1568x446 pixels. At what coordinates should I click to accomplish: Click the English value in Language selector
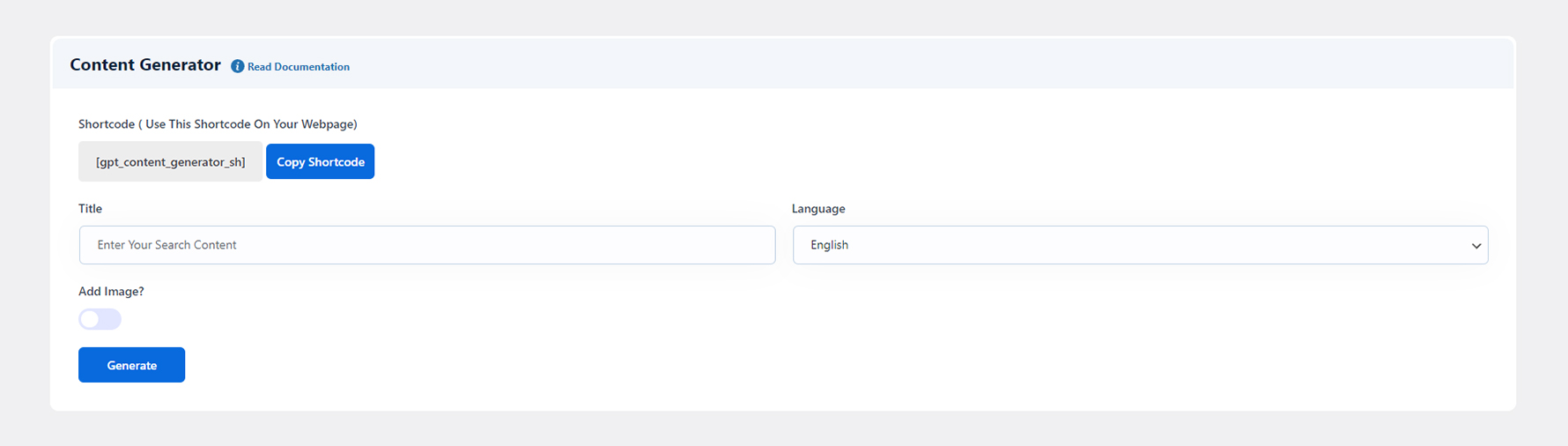click(x=829, y=245)
